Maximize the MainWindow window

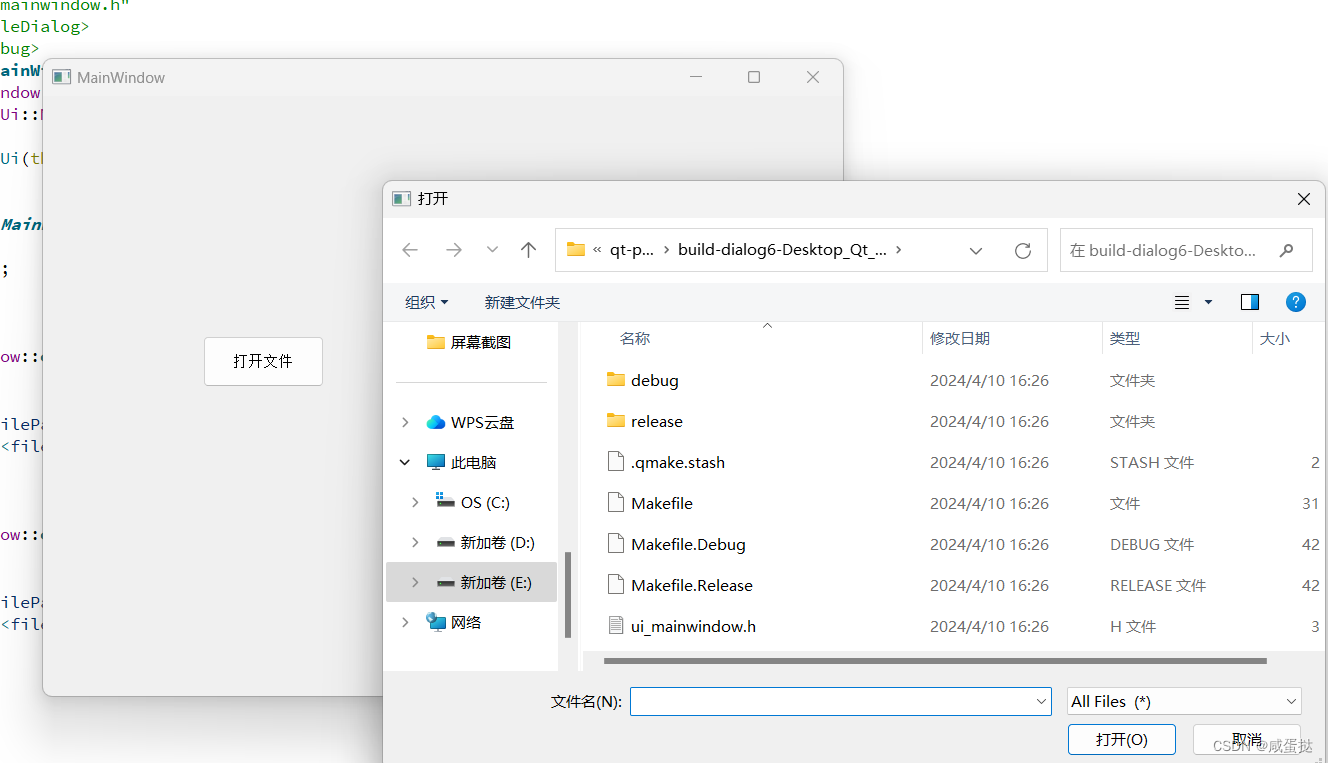pyautogui.click(x=754, y=77)
